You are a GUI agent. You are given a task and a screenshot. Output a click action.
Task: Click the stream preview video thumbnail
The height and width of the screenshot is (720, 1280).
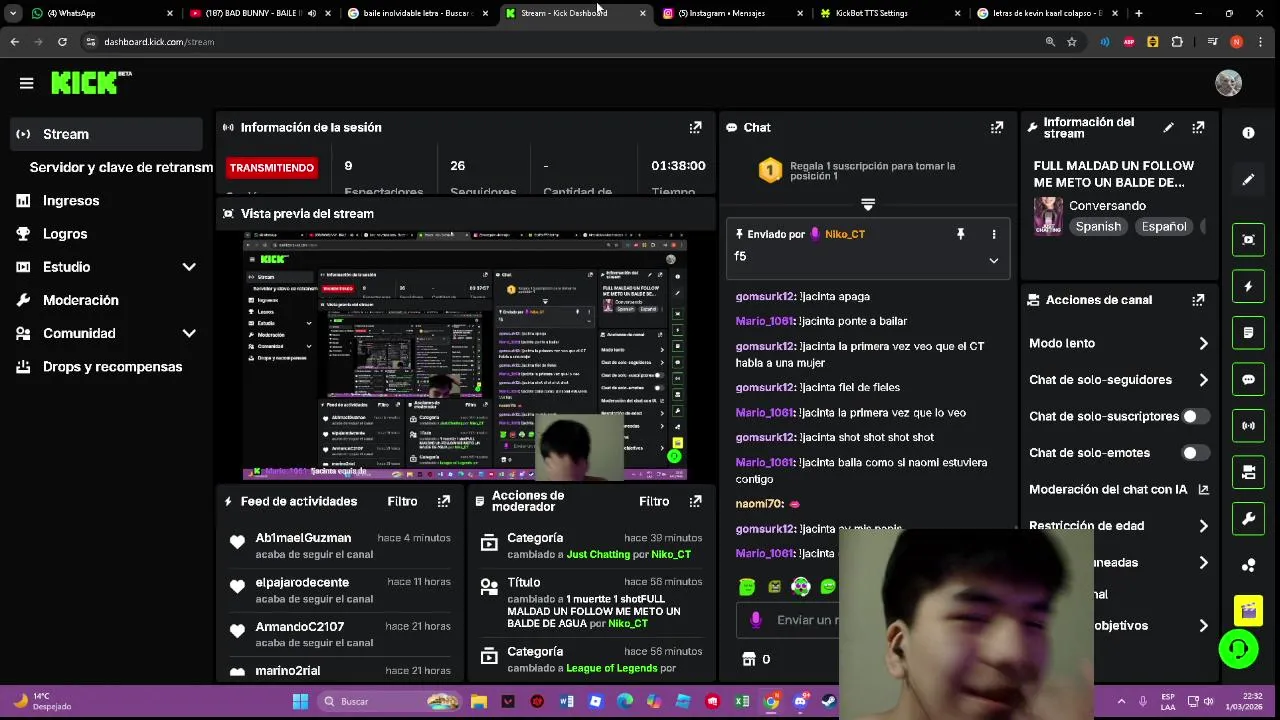click(465, 356)
